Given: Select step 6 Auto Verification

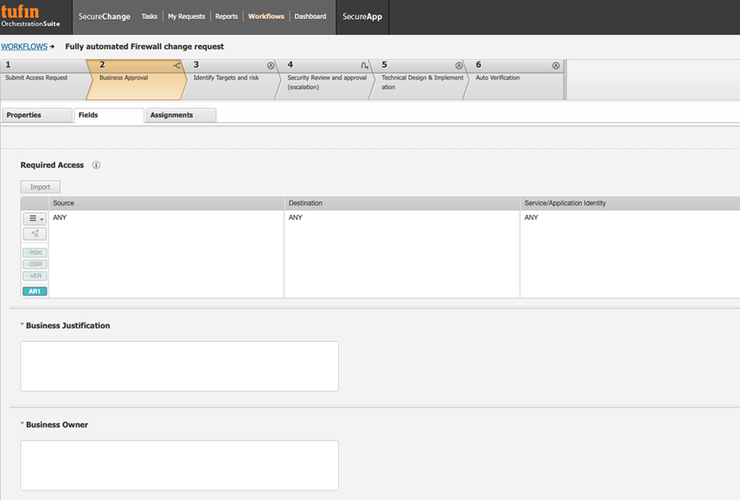Looking at the screenshot, I should 514,79.
